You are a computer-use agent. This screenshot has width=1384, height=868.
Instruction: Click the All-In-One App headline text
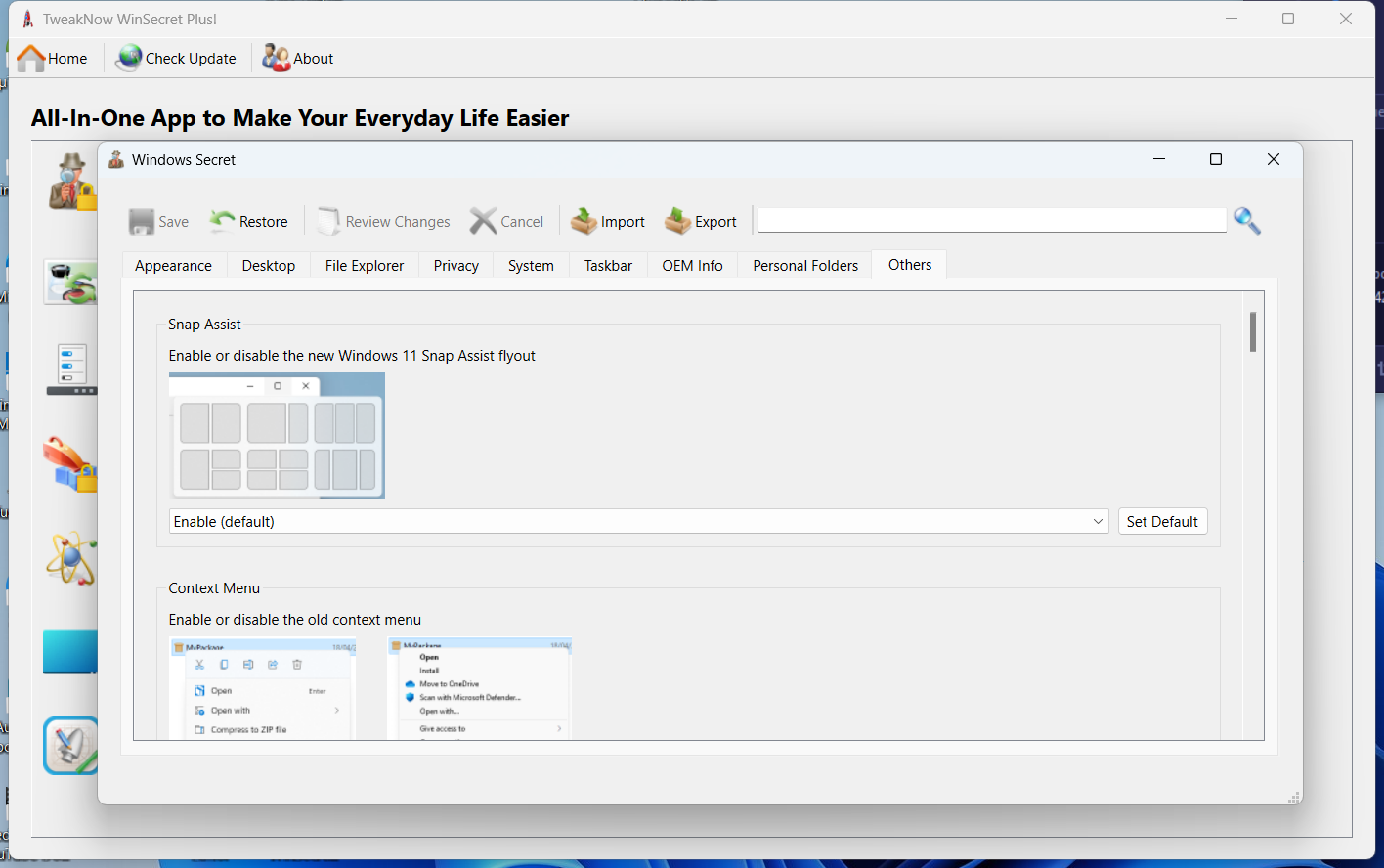[x=300, y=118]
